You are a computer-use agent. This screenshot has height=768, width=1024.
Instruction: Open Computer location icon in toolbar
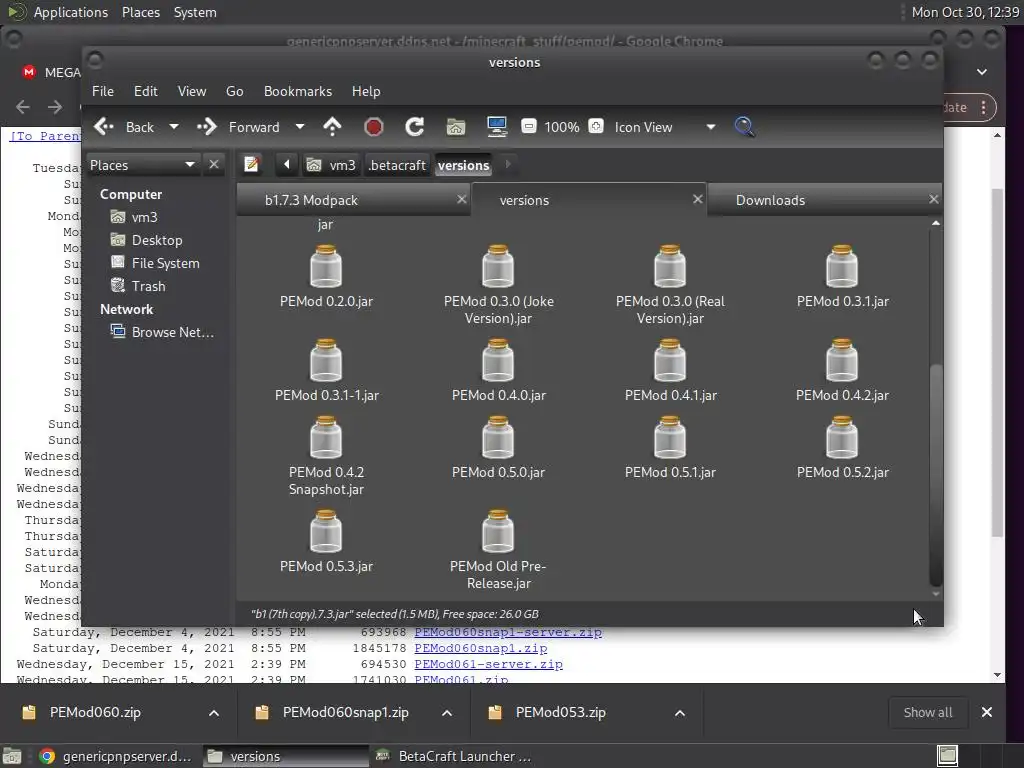(x=497, y=127)
